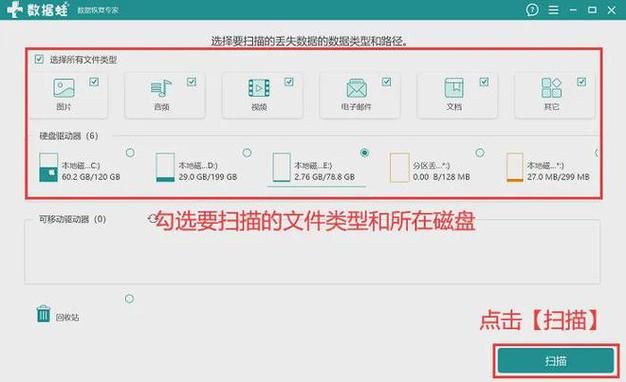Uncheck the 文档 (documents) checkbox
This screenshot has height=382, width=626.
click(x=484, y=82)
